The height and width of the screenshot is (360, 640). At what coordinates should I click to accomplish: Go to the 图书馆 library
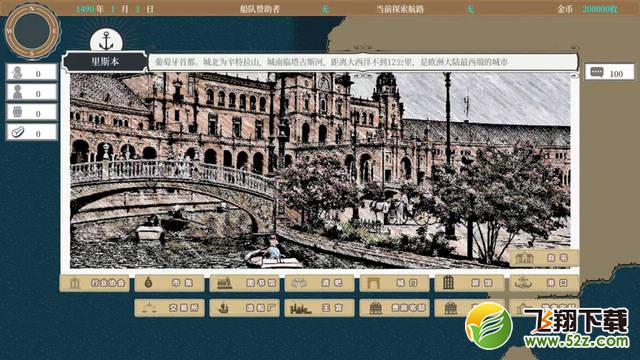coord(244,283)
